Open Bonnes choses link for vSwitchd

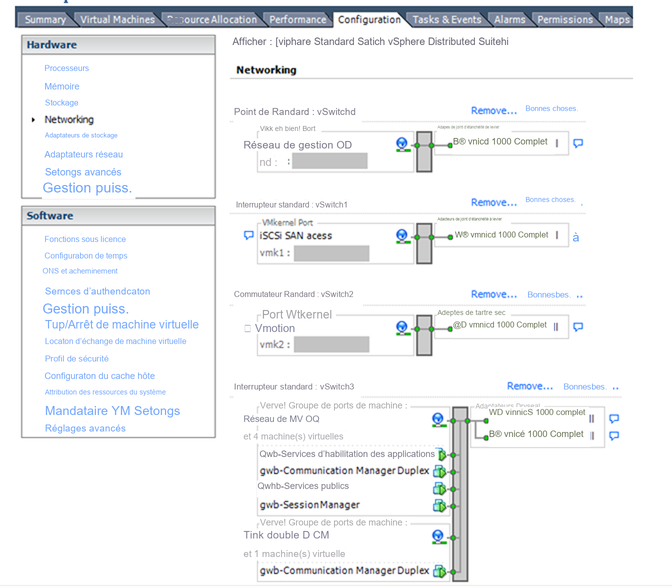coord(552,109)
